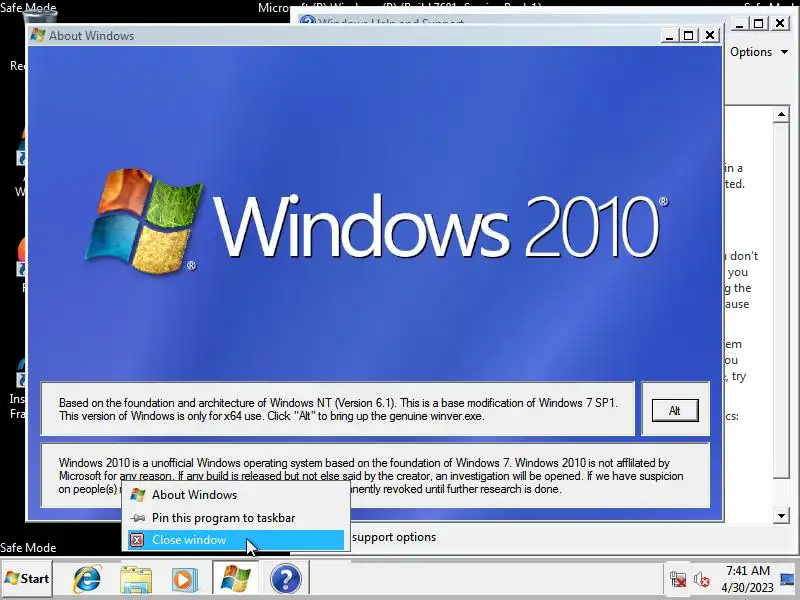Maximize the Help and Support window
The height and width of the screenshot is (600, 800).
pyautogui.click(x=759, y=23)
